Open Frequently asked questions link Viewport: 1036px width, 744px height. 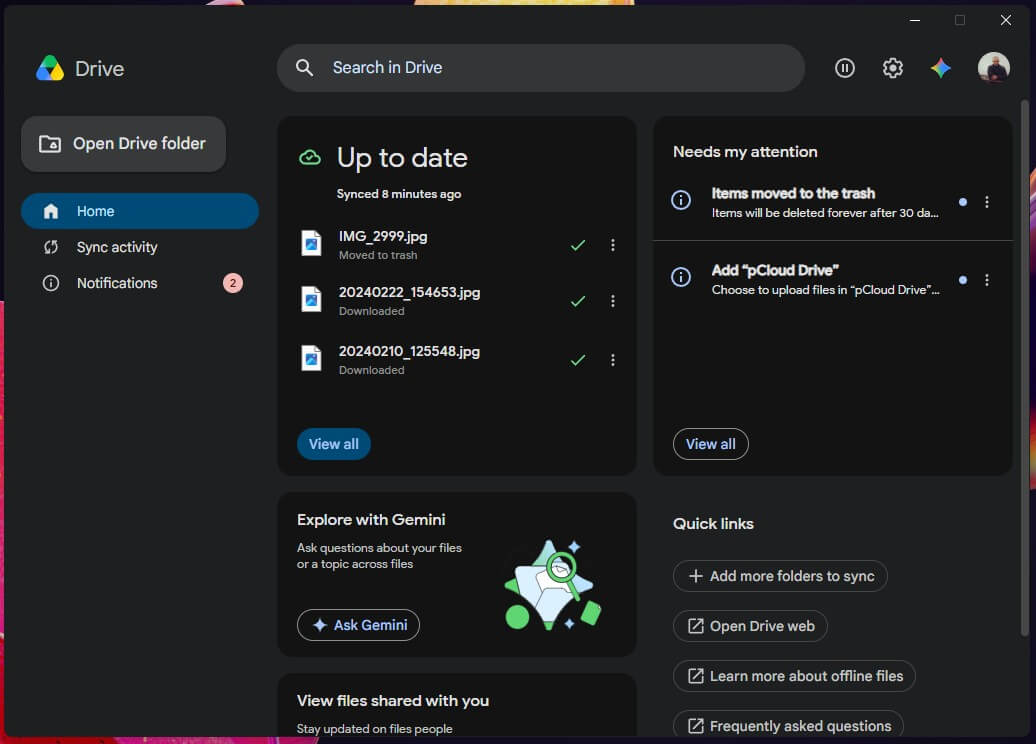788,725
